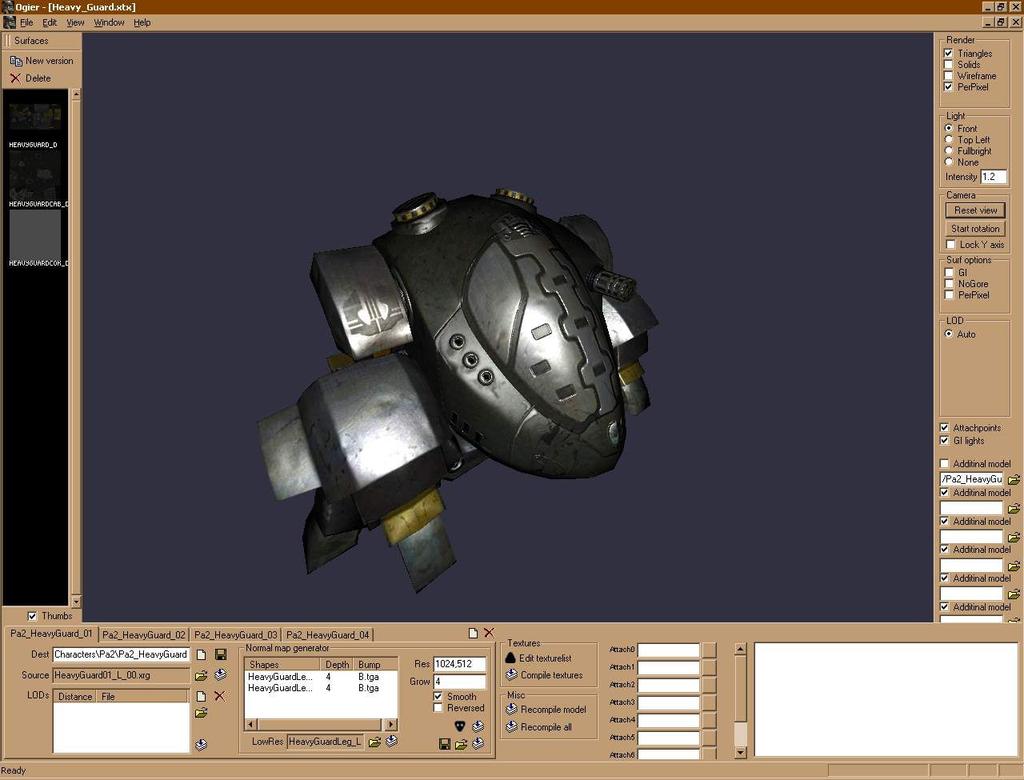Open the File menu
This screenshot has width=1024, height=780.
27,23
